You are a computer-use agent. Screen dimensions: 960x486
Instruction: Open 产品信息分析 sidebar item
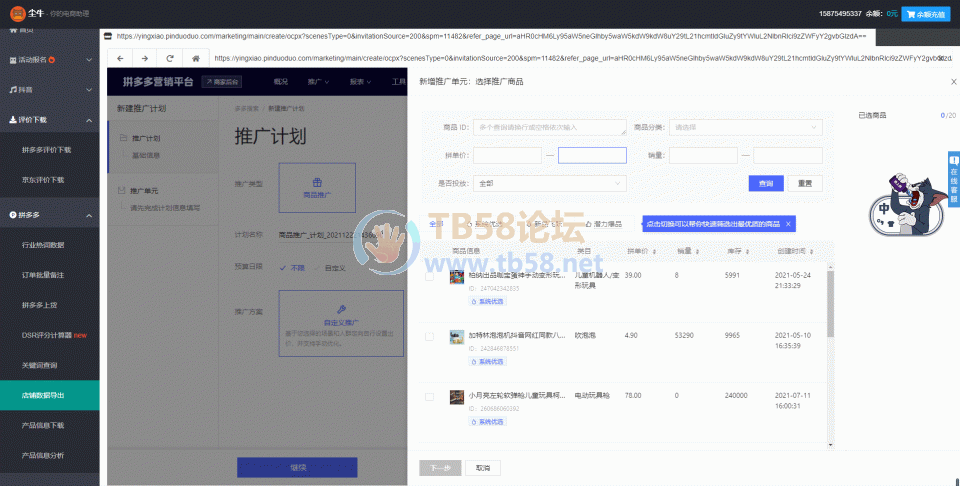pos(43,455)
